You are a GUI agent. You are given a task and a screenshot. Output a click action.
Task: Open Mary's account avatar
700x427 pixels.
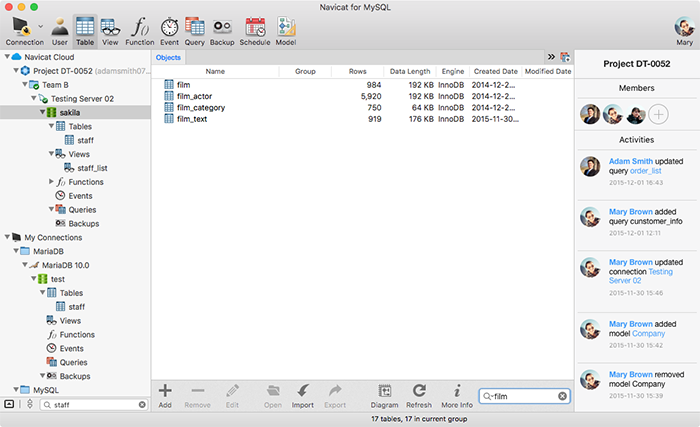click(684, 27)
